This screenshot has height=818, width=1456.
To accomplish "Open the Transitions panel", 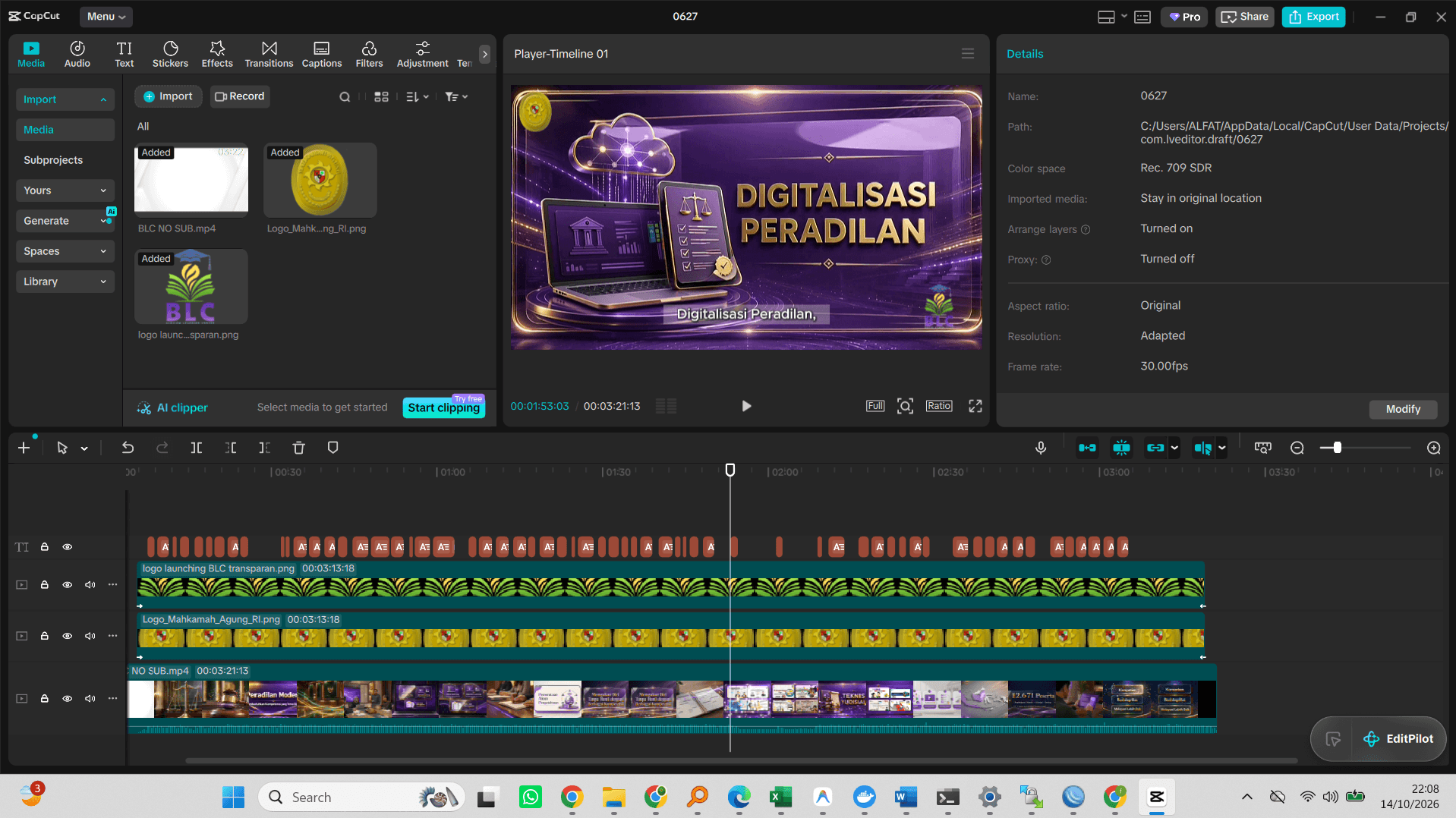I will pyautogui.click(x=269, y=54).
